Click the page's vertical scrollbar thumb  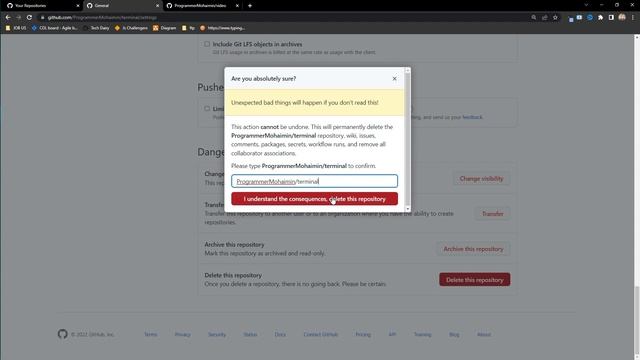636,321
